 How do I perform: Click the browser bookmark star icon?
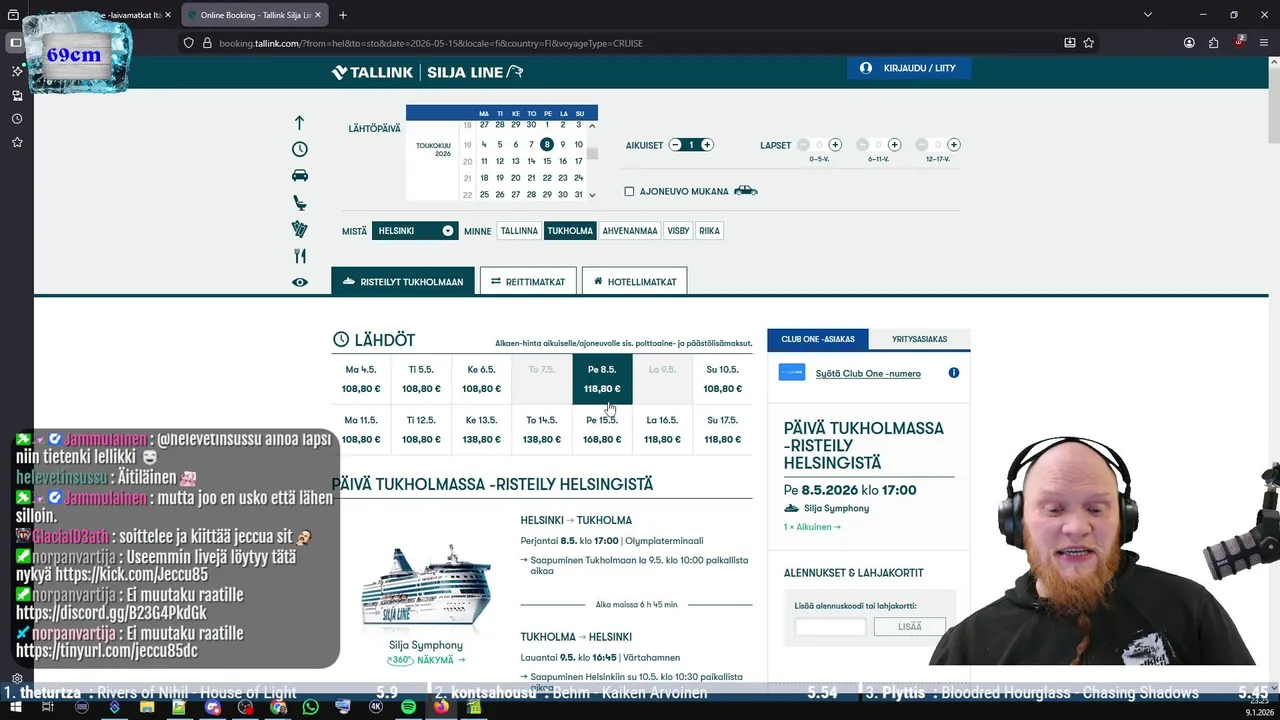click(1089, 43)
